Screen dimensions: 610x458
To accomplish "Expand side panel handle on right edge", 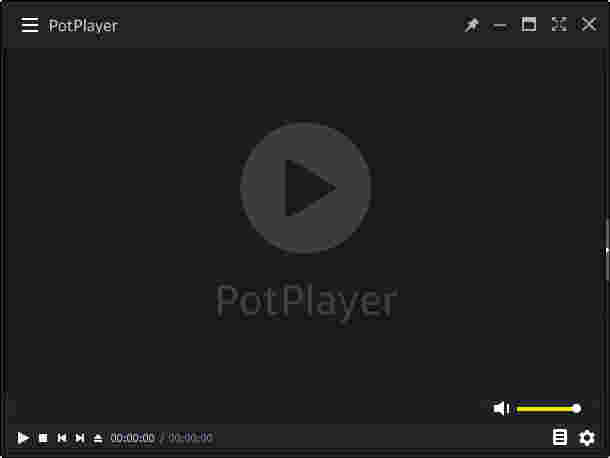I will tap(607, 250).
